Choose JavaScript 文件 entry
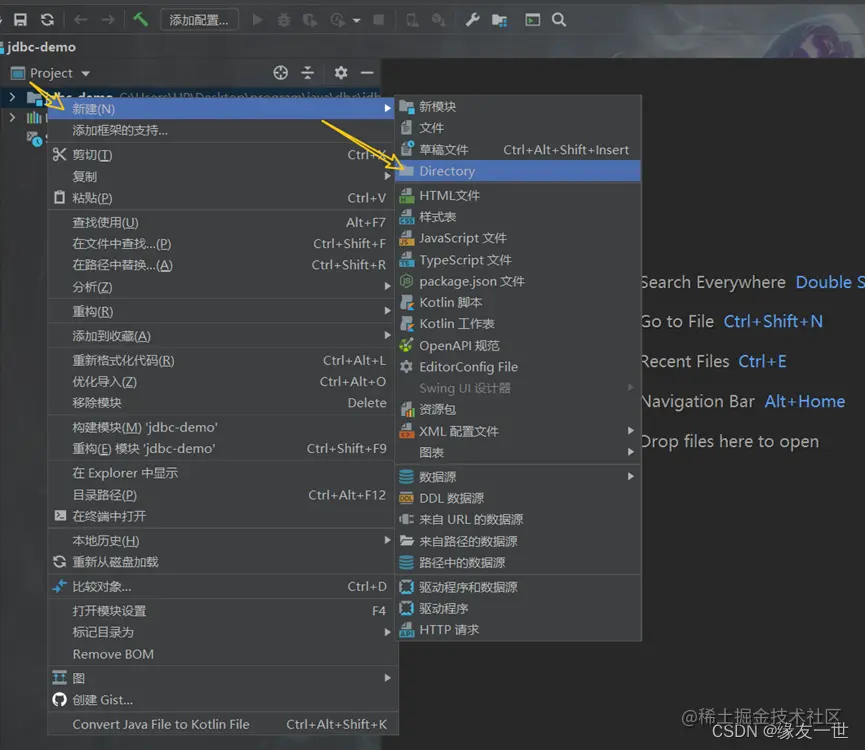This screenshot has height=750, width=865. tap(518, 238)
